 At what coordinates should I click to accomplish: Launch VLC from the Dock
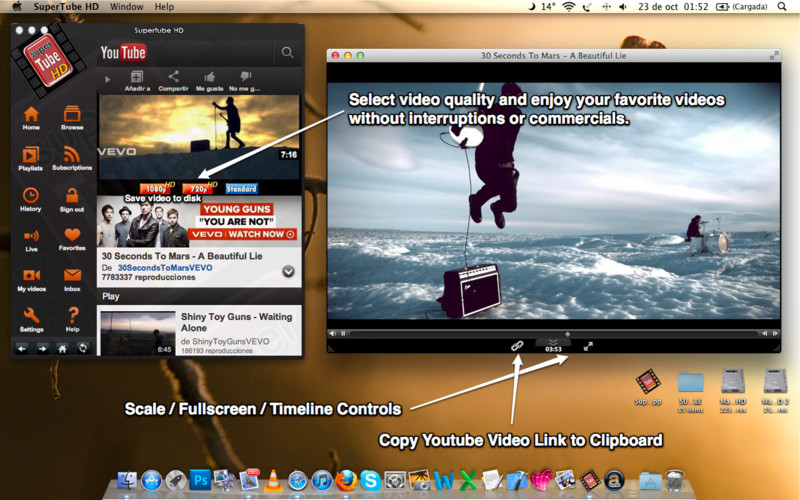pyautogui.click(x=273, y=480)
